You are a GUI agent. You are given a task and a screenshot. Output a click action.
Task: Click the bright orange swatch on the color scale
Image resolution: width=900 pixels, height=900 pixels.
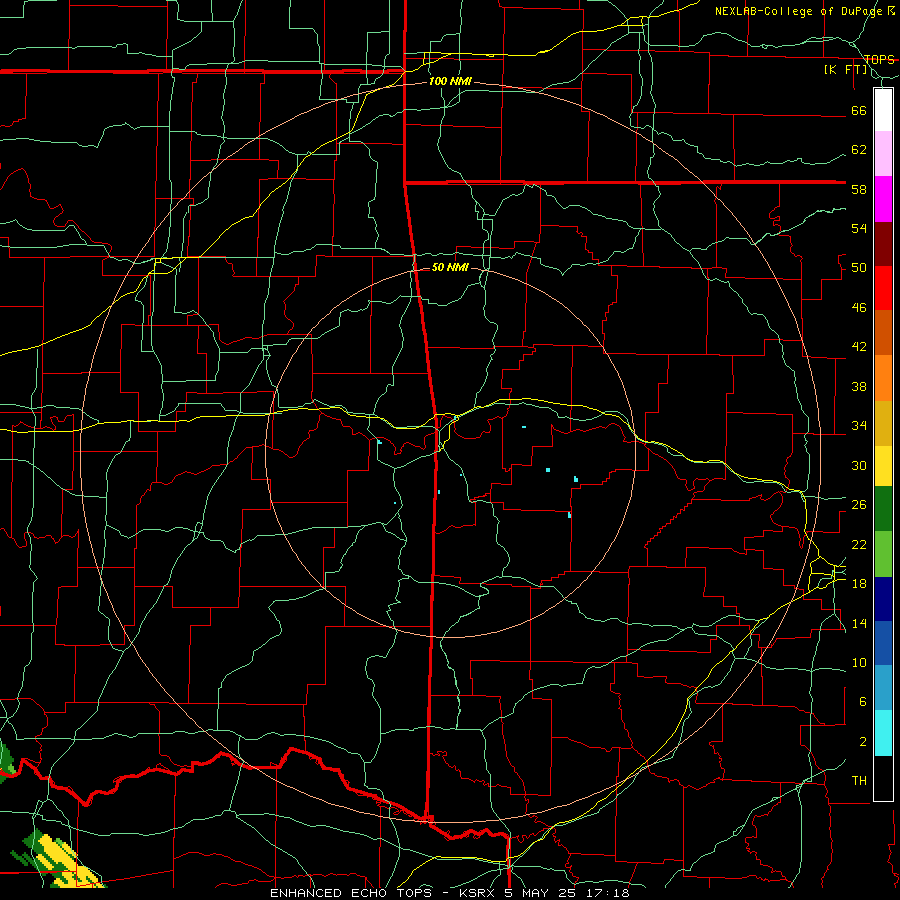[x=883, y=378]
